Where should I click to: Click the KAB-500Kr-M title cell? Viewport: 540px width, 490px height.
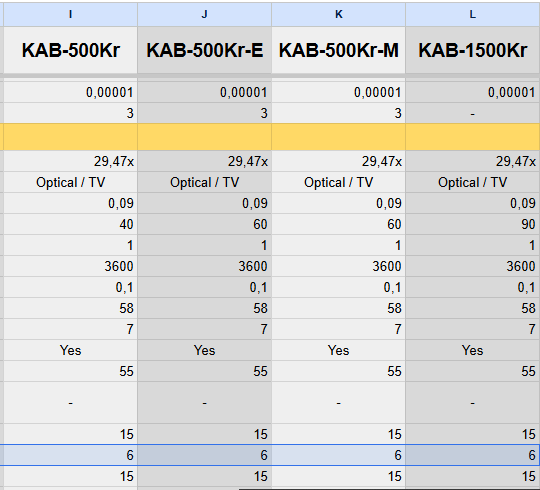tap(339, 50)
